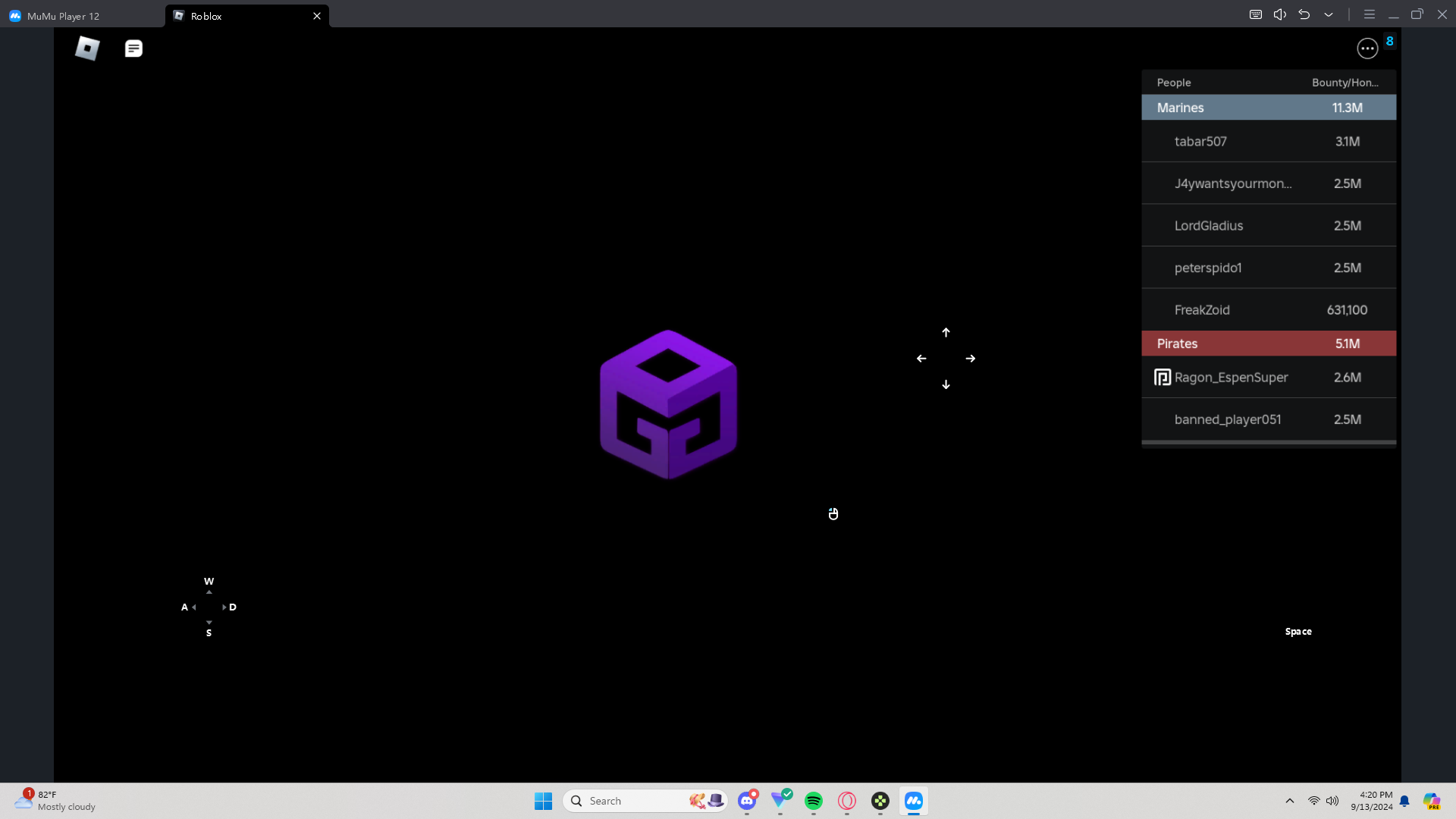The width and height of the screenshot is (1456, 819).
Task: Open the MuMu hamburger menu
Action: [x=1370, y=14]
